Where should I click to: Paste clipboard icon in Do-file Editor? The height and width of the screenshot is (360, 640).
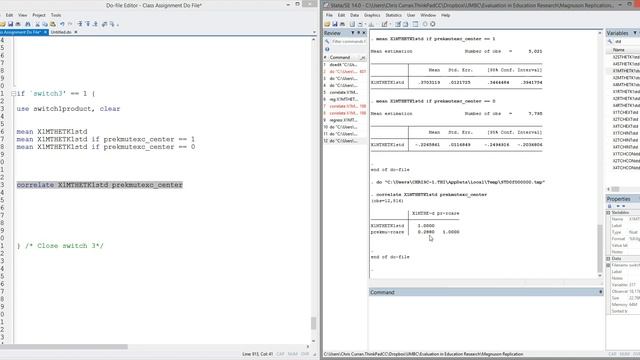point(53,24)
